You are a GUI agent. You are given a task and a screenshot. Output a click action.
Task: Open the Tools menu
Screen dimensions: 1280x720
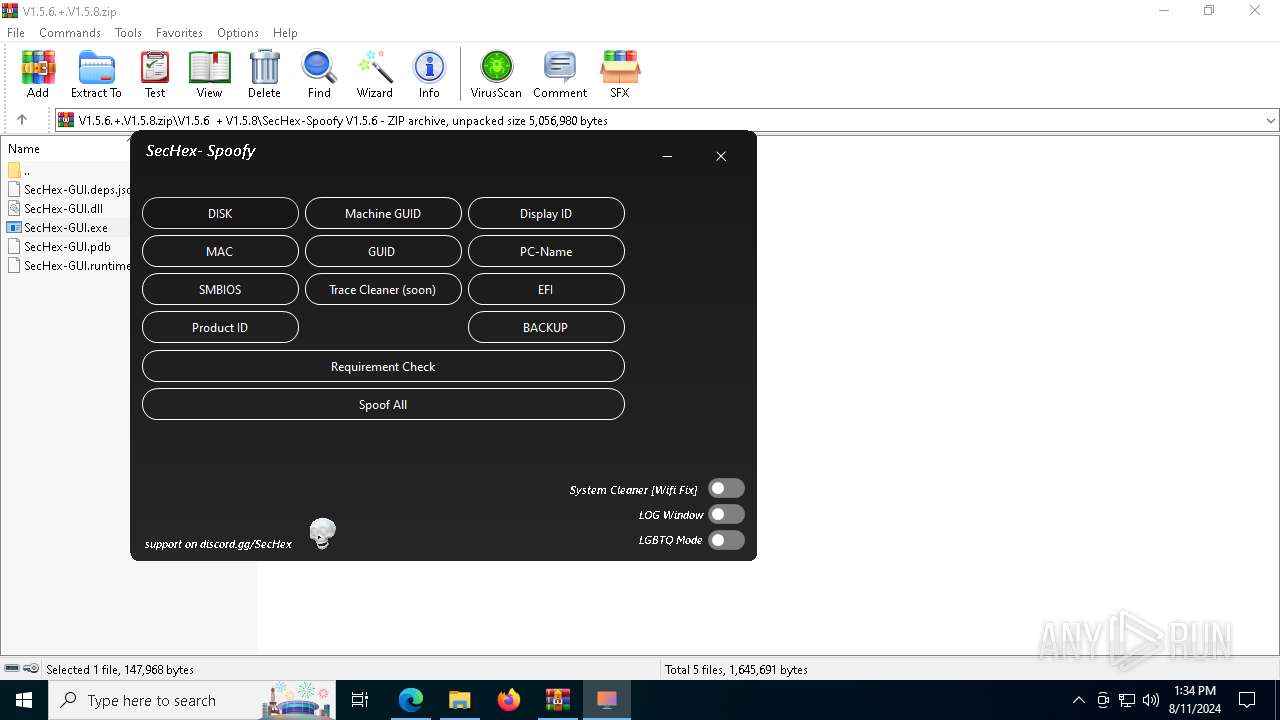(128, 33)
